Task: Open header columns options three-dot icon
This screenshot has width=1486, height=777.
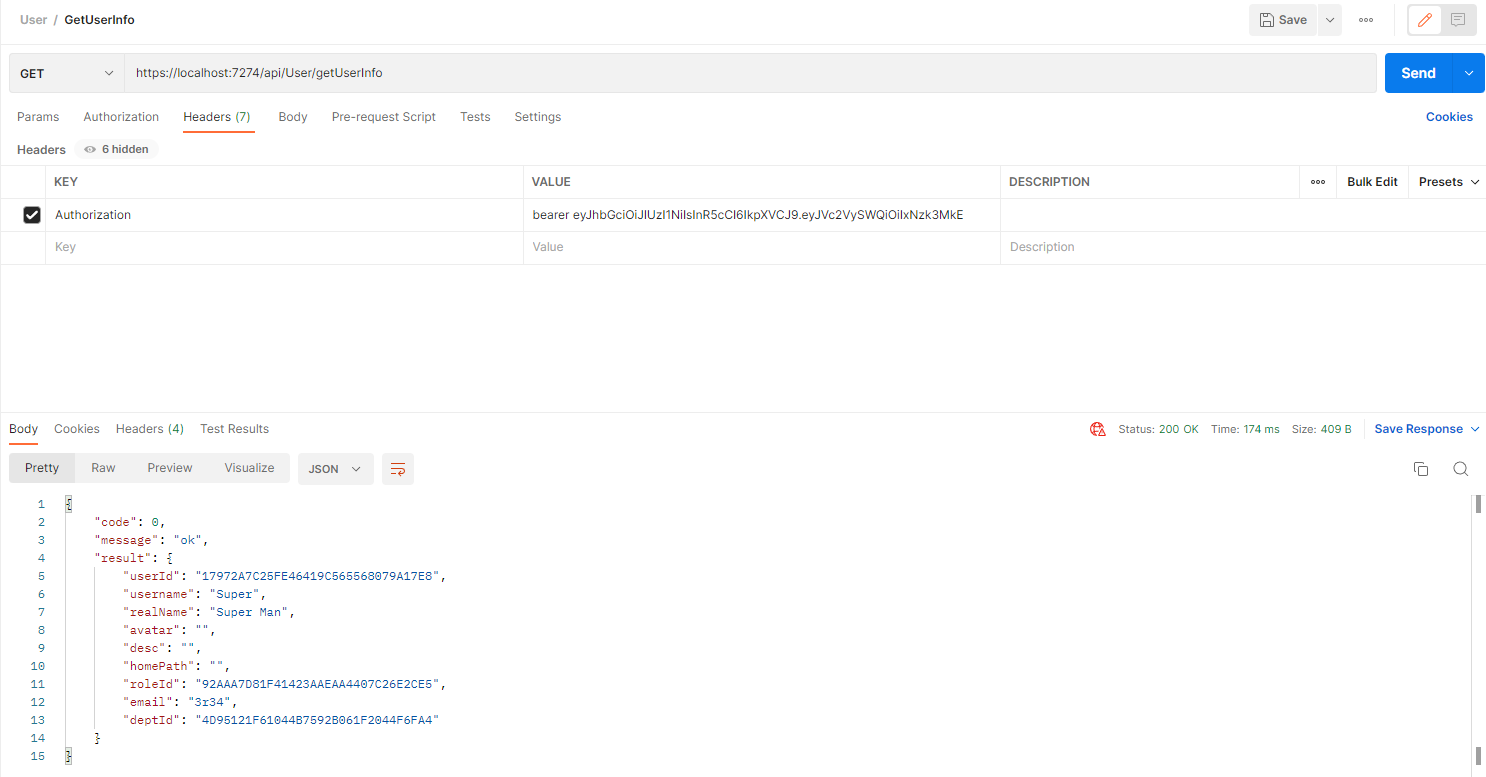Action: (x=1317, y=182)
